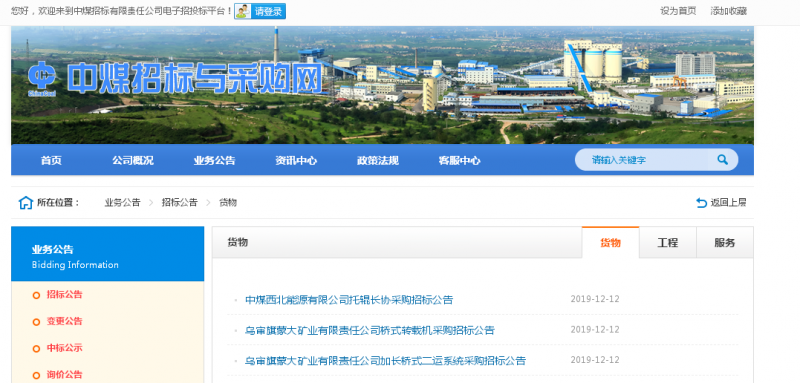Screen dimensions: 800x383
Task: Select the 货物 tab
Action: [610, 243]
